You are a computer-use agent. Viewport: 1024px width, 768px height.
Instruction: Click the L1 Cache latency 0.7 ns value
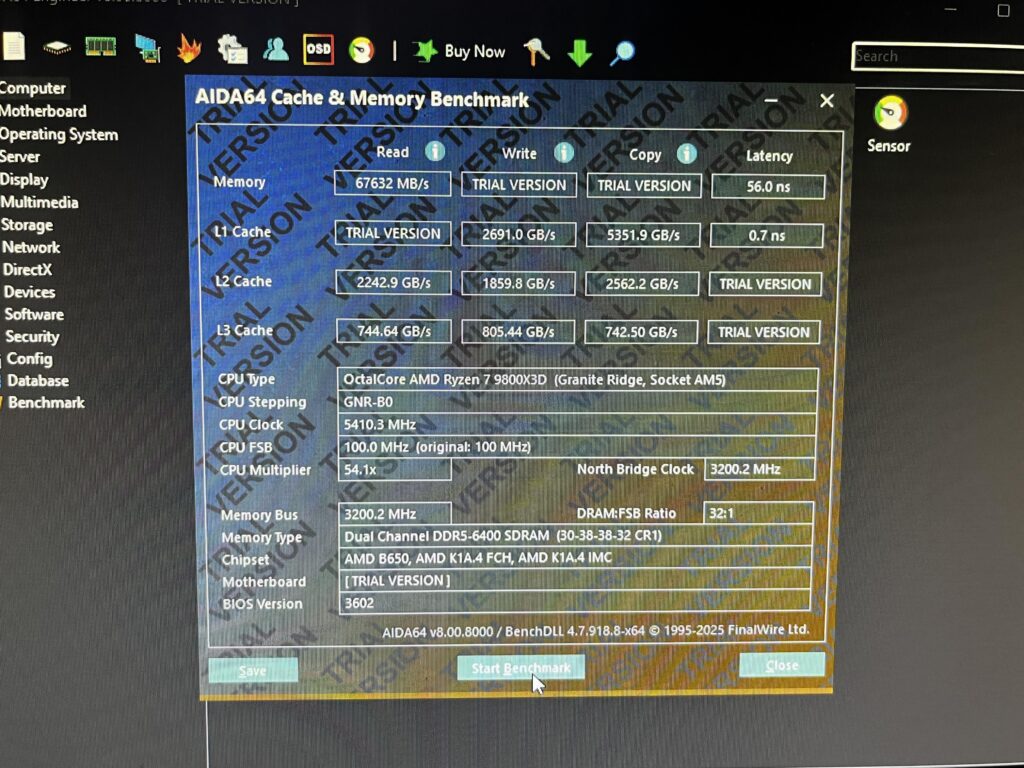[x=767, y=236]
